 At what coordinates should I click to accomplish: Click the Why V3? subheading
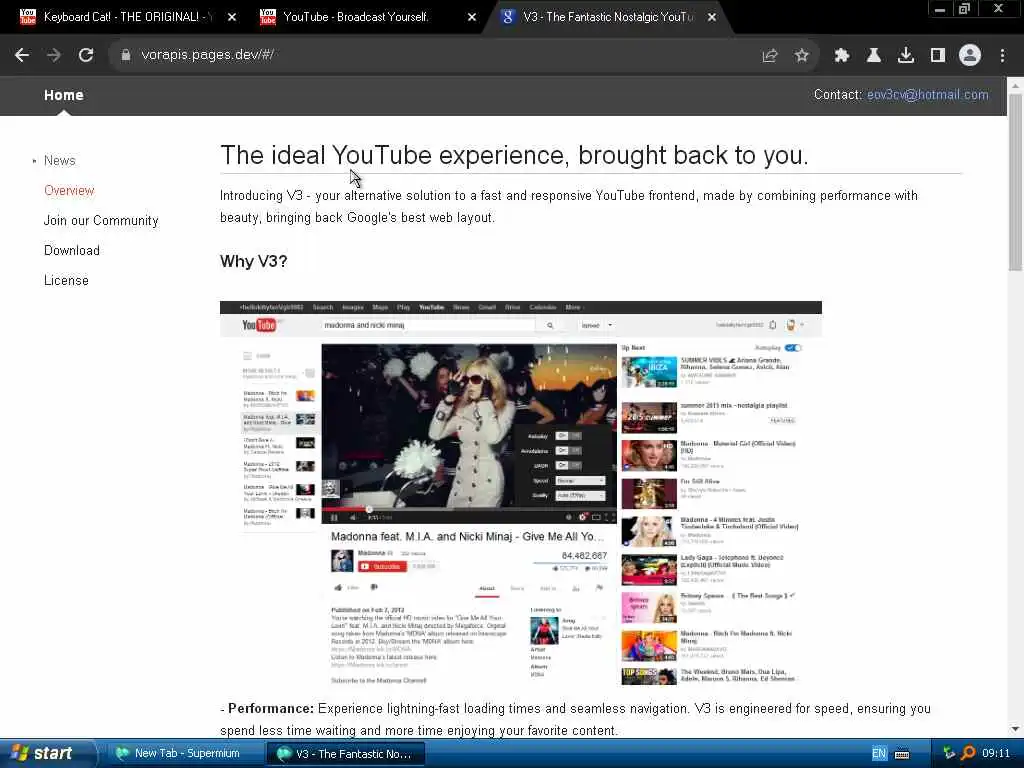point(253,261)
